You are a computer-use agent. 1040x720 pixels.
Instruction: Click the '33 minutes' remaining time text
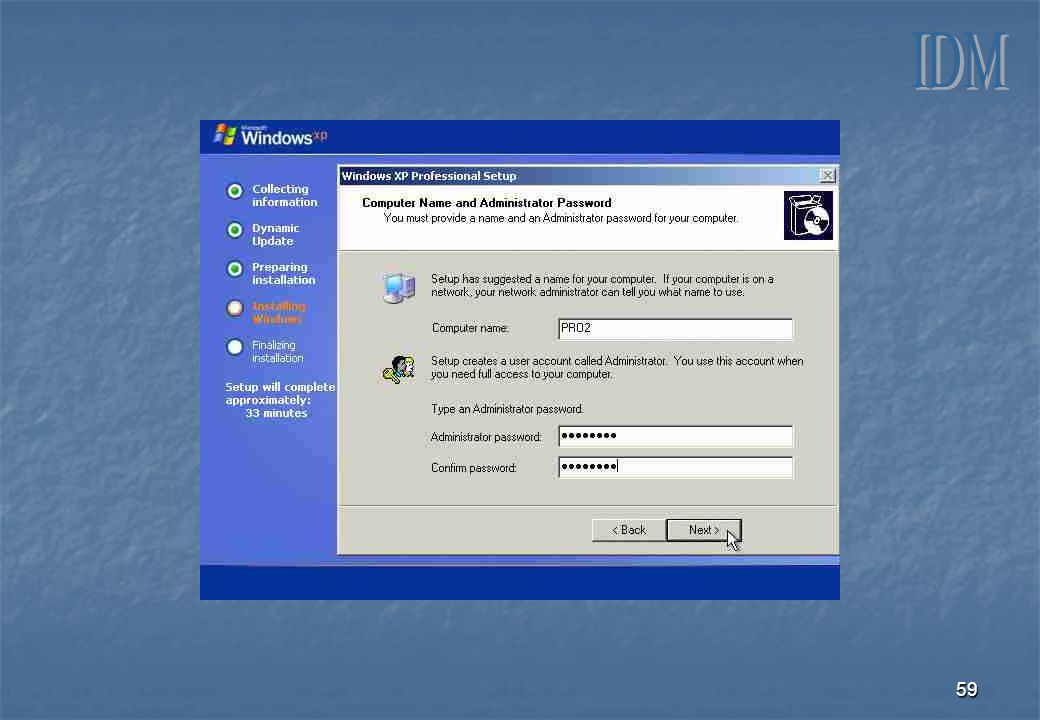276,413
